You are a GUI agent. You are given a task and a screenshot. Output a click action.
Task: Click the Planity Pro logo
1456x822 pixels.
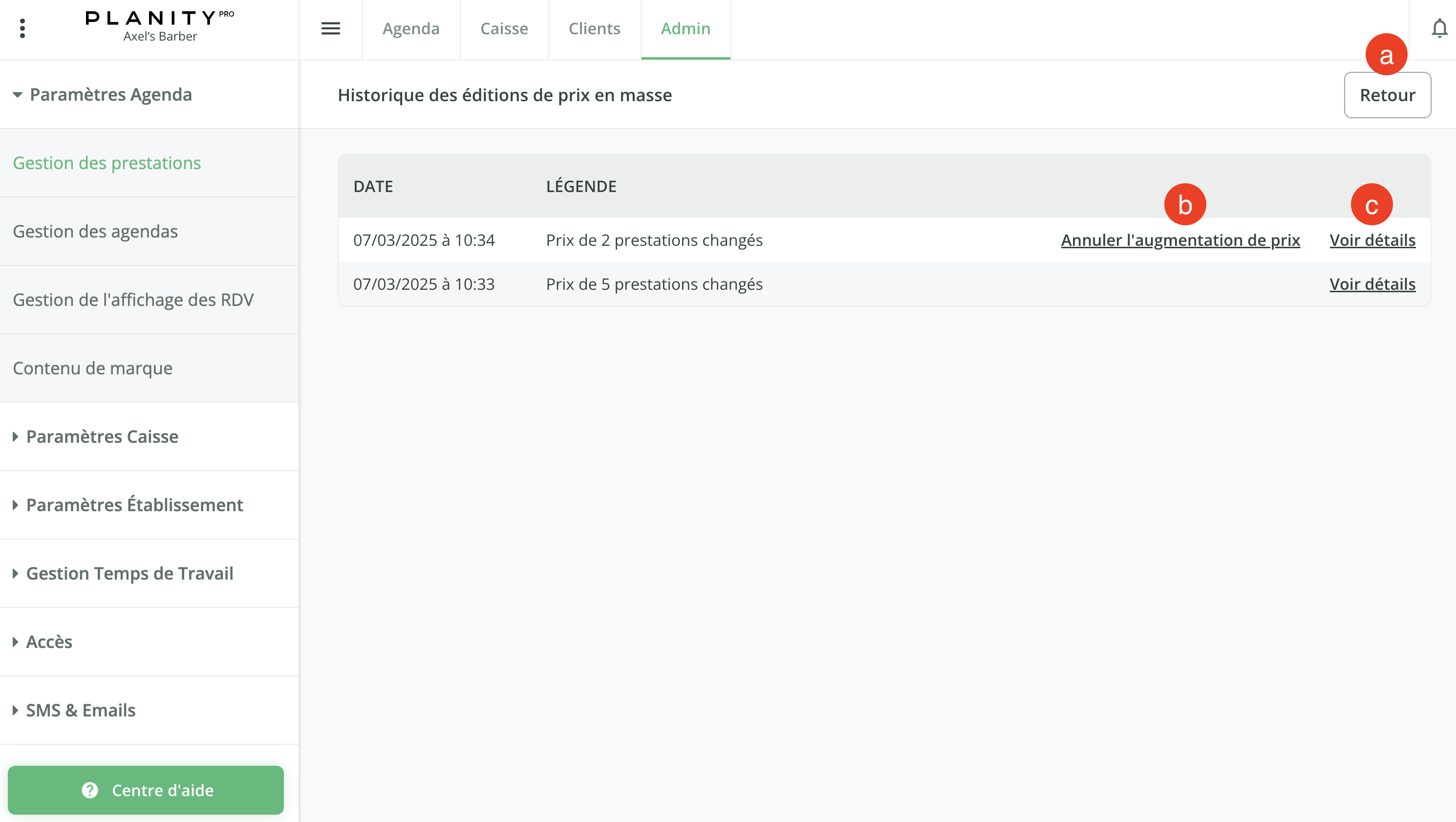pos(159,19)
